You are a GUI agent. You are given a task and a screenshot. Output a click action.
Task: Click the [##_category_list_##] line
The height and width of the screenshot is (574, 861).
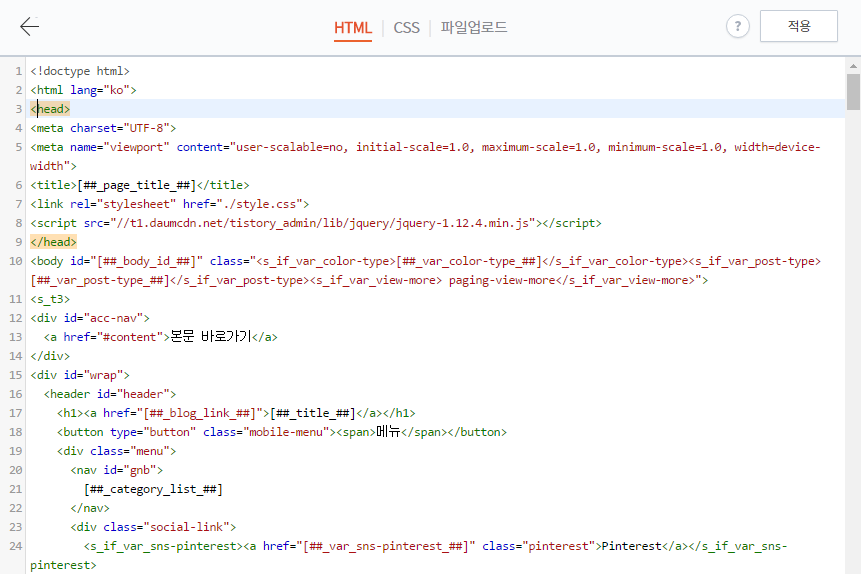(153, 489)
